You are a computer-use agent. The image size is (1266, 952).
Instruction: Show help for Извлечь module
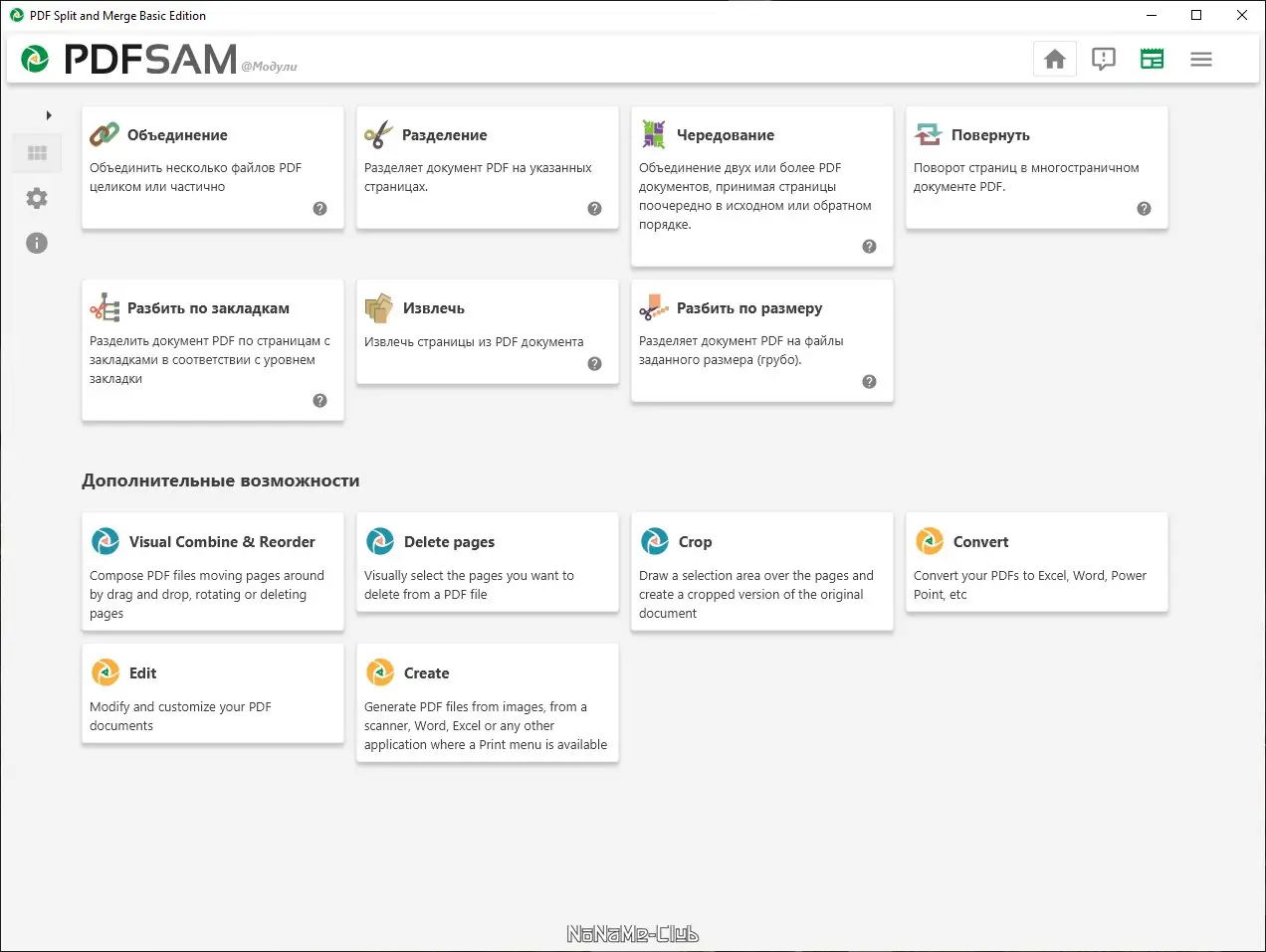(x=594, y=364)
